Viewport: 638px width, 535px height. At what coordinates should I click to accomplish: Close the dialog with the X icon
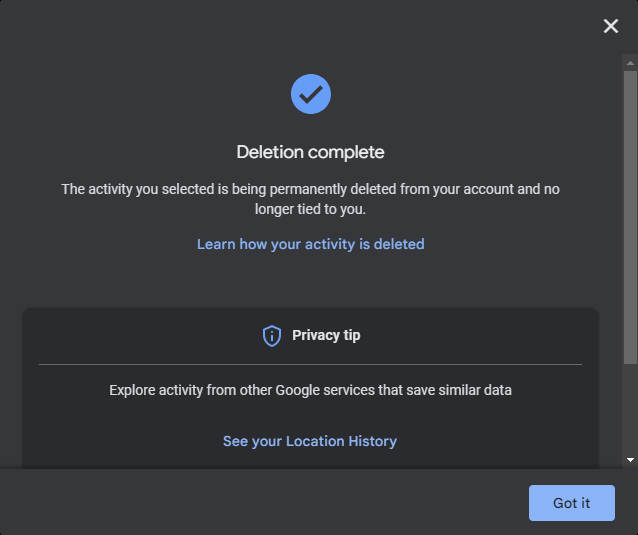[611, 26]
